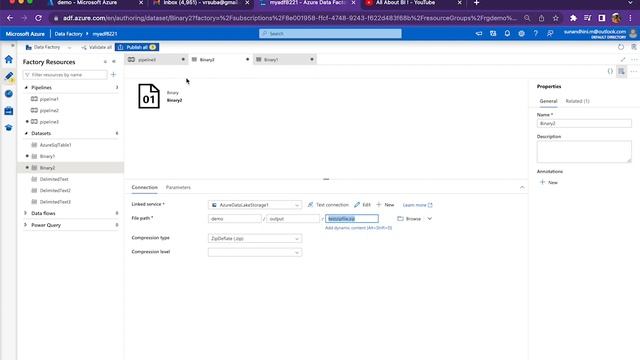
Task: Click the Azure announcements megaphone icon
Action: pyautogui.click(x=479, y=33)
